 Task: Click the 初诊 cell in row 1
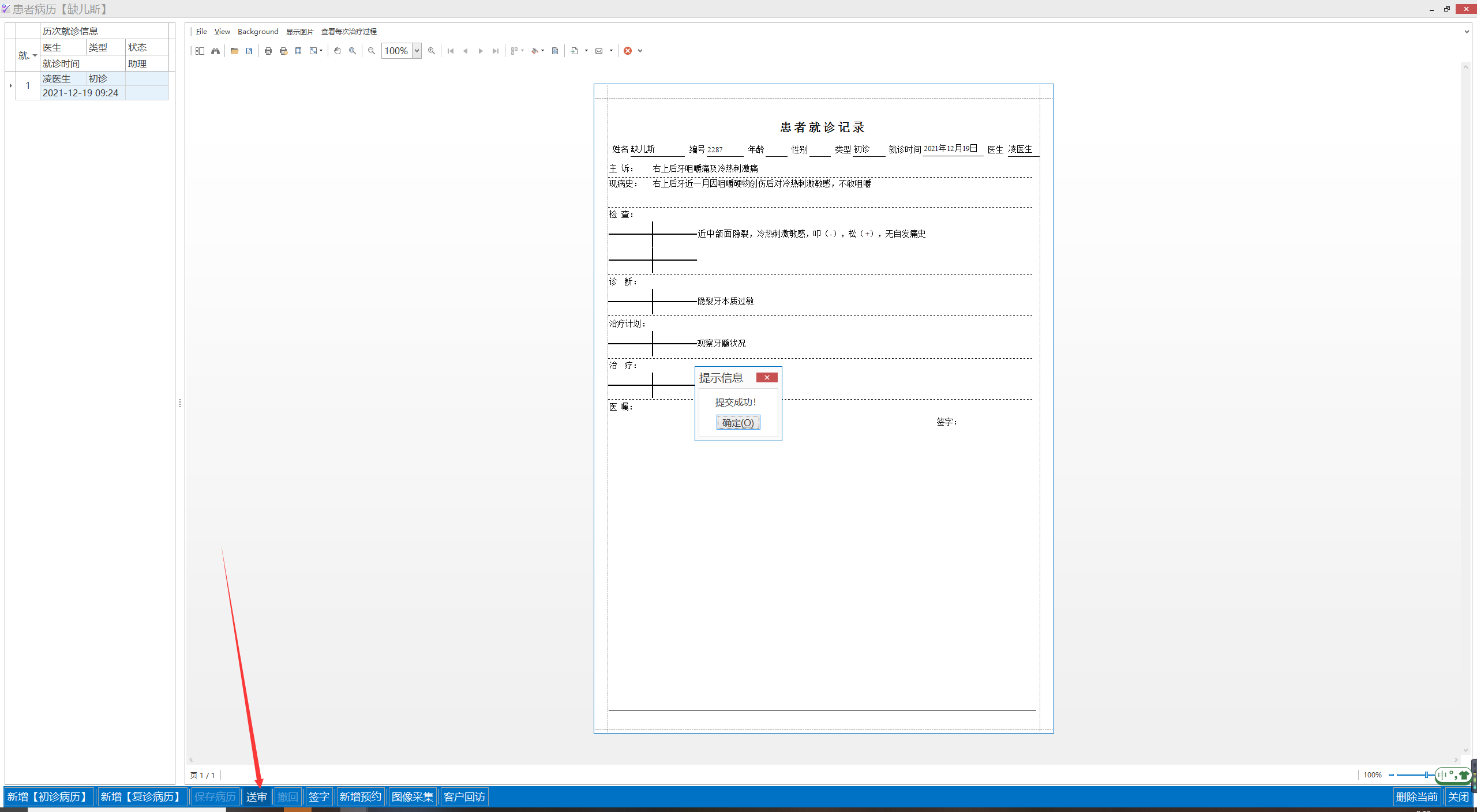click(106, 78)
